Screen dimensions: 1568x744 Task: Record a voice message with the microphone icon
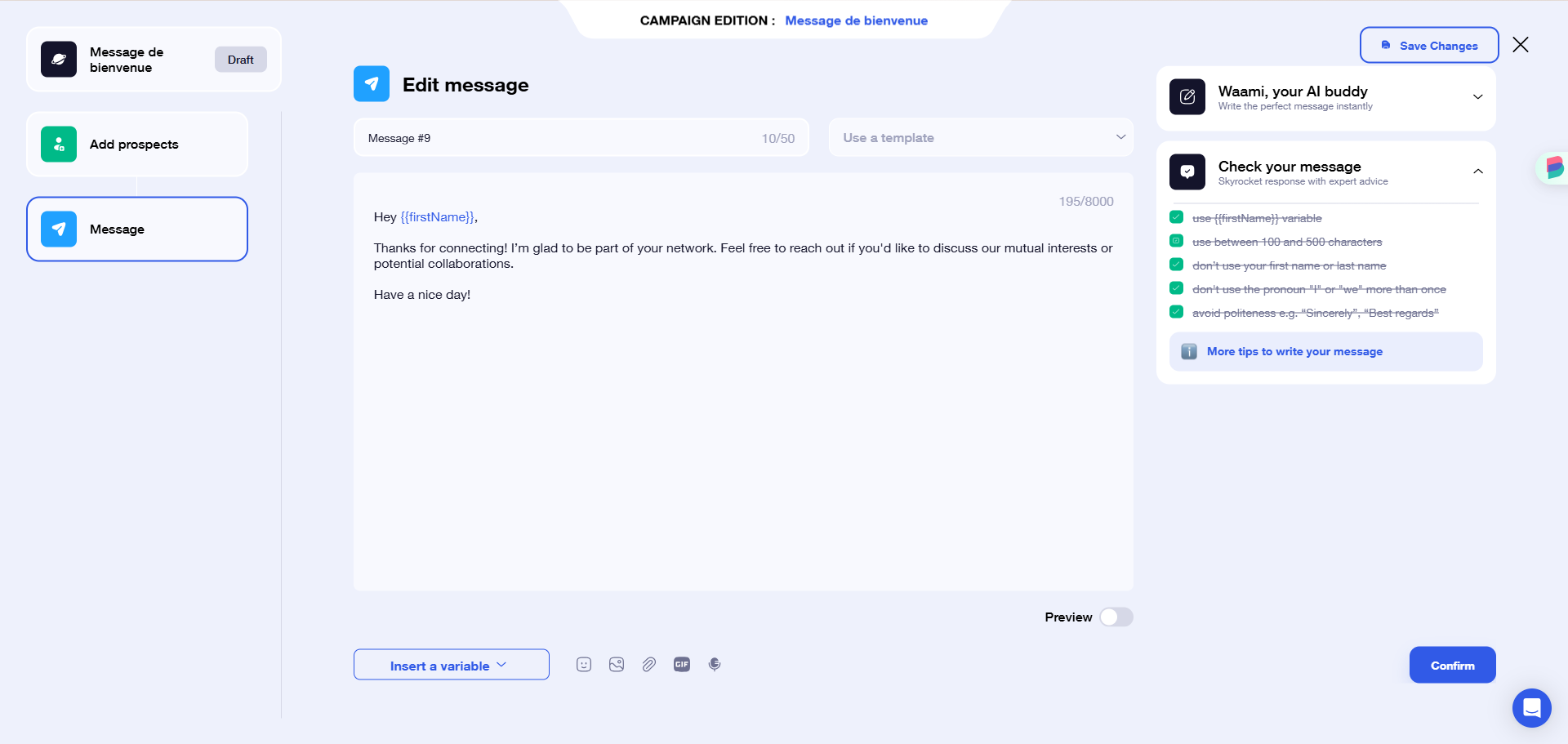[715, 664]
